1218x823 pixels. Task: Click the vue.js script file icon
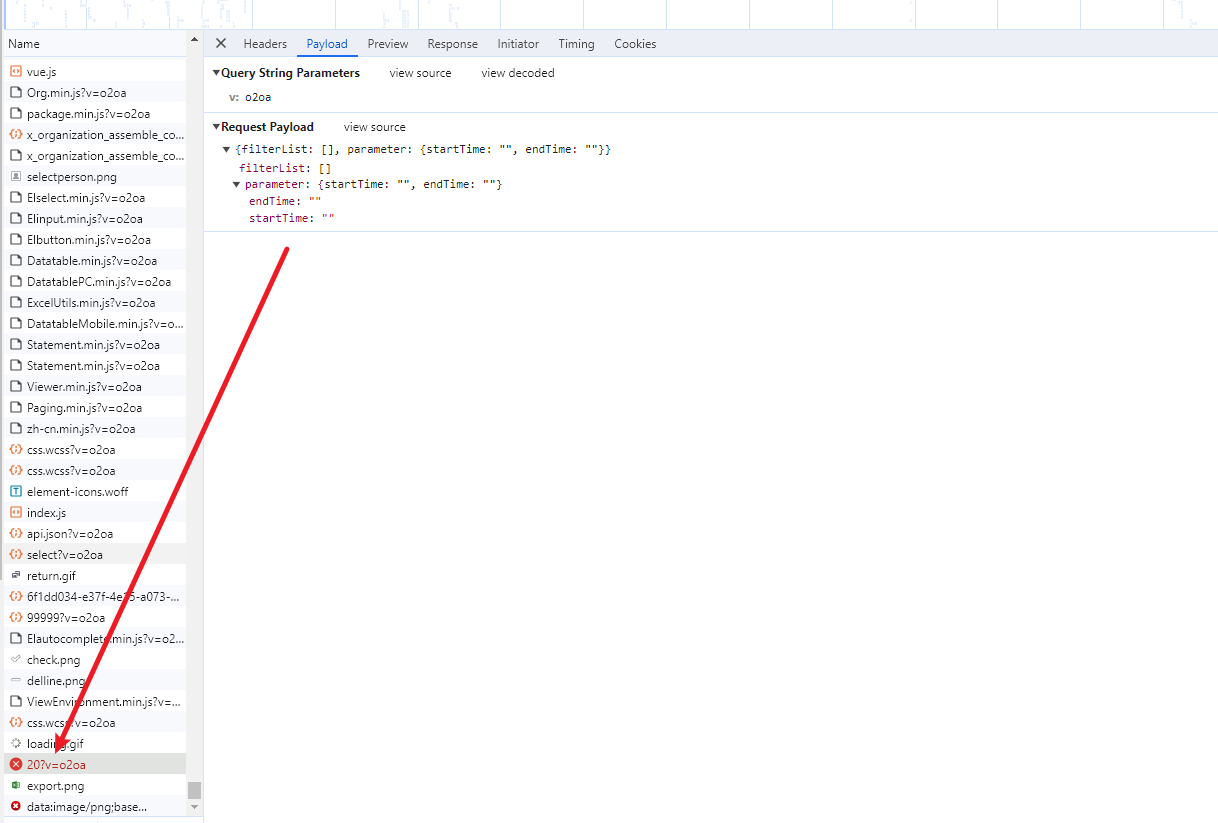[x=16, y=71]
